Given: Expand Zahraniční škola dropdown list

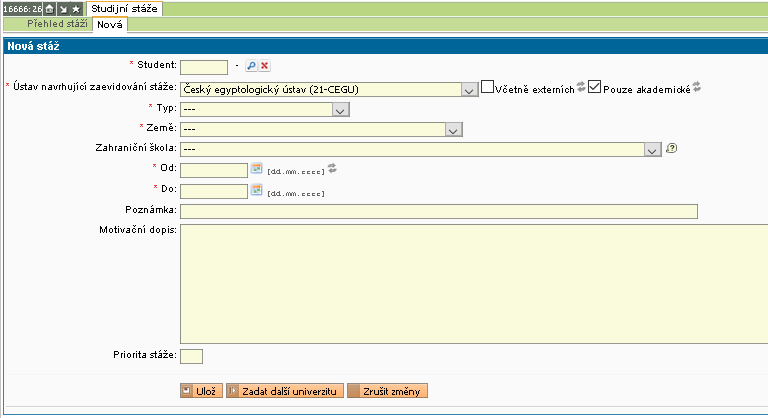Looking at the screenshot, I should [x=653, y=149].
